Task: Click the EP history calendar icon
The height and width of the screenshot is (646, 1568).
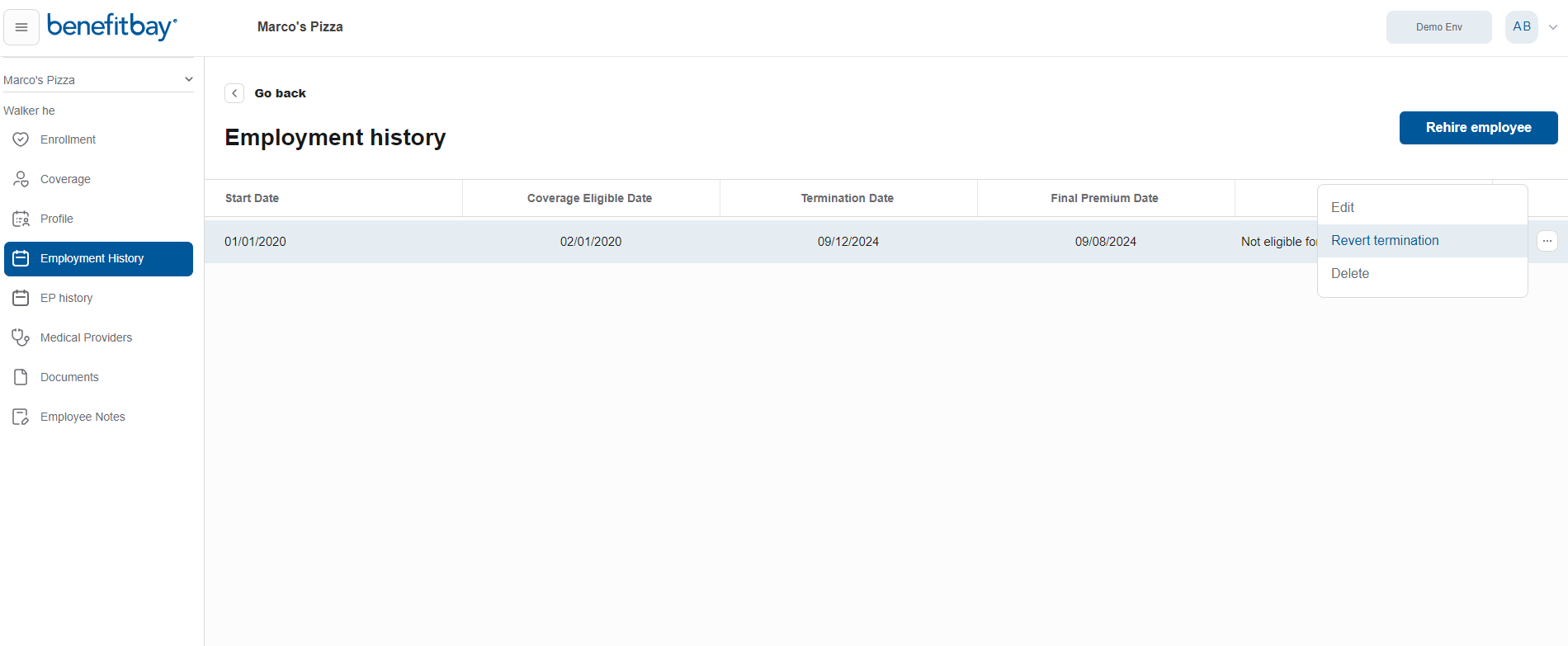Action: (x=21, y=298)
